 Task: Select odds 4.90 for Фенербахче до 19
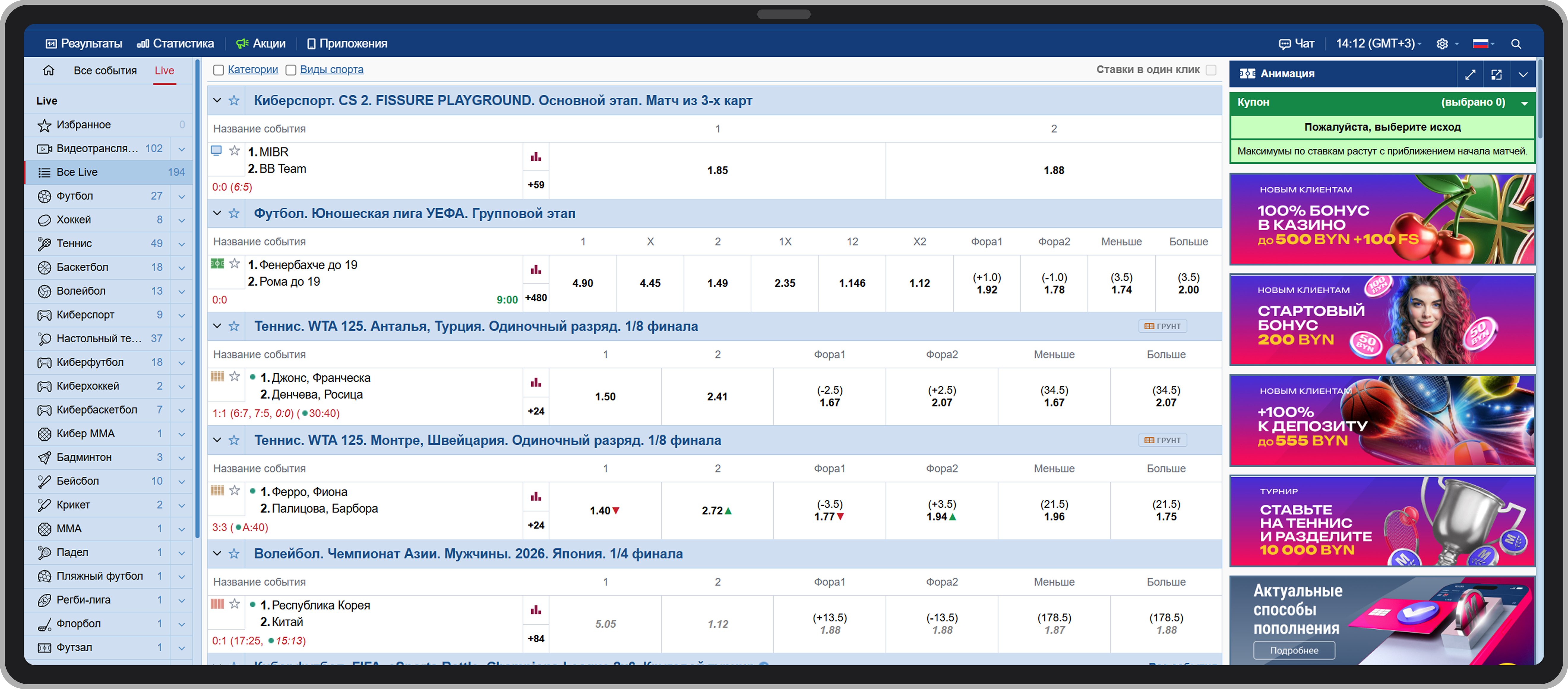(583, 283)
